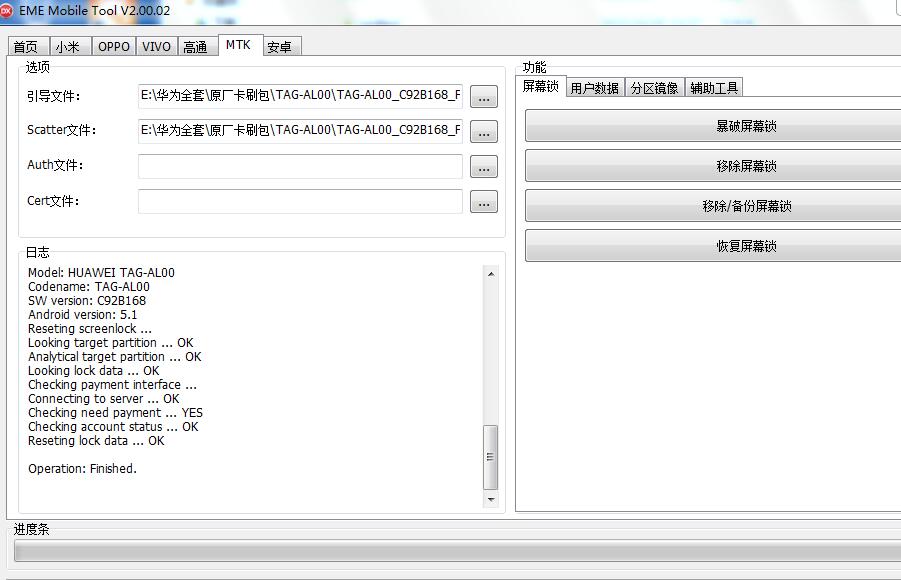The height and width of the screenshot is (580, 901).
Task: Click 'Looking target partition ... OK' log line
Action: (110, 343)
